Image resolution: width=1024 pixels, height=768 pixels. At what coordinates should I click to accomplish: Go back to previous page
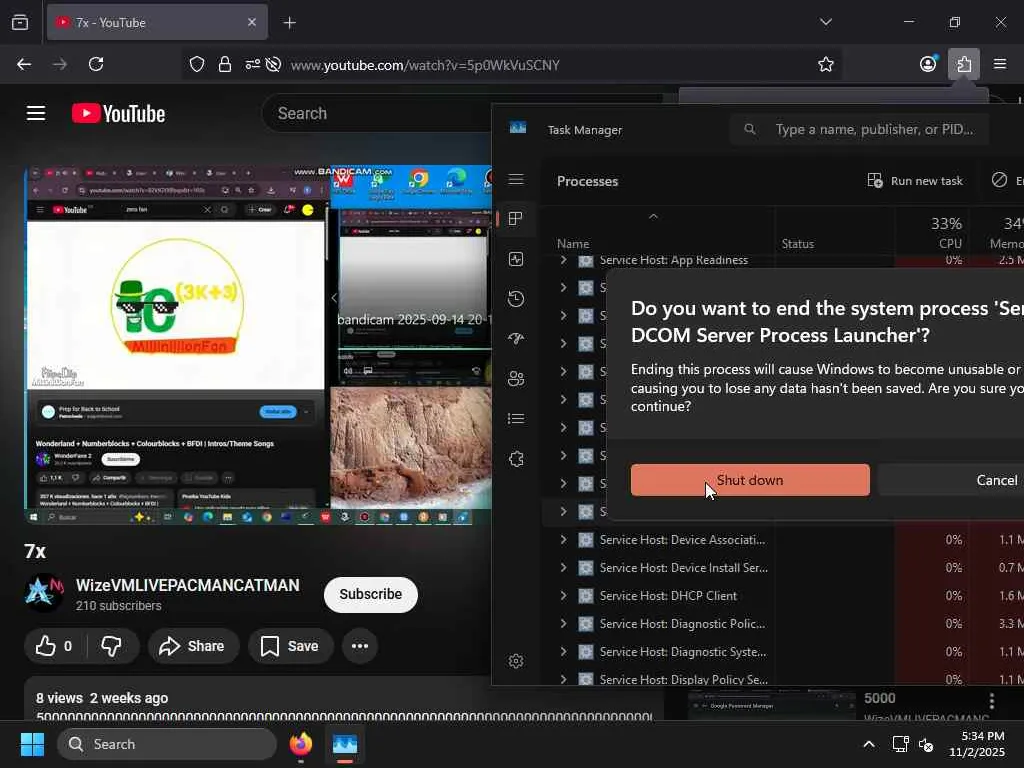pos(24,64)
